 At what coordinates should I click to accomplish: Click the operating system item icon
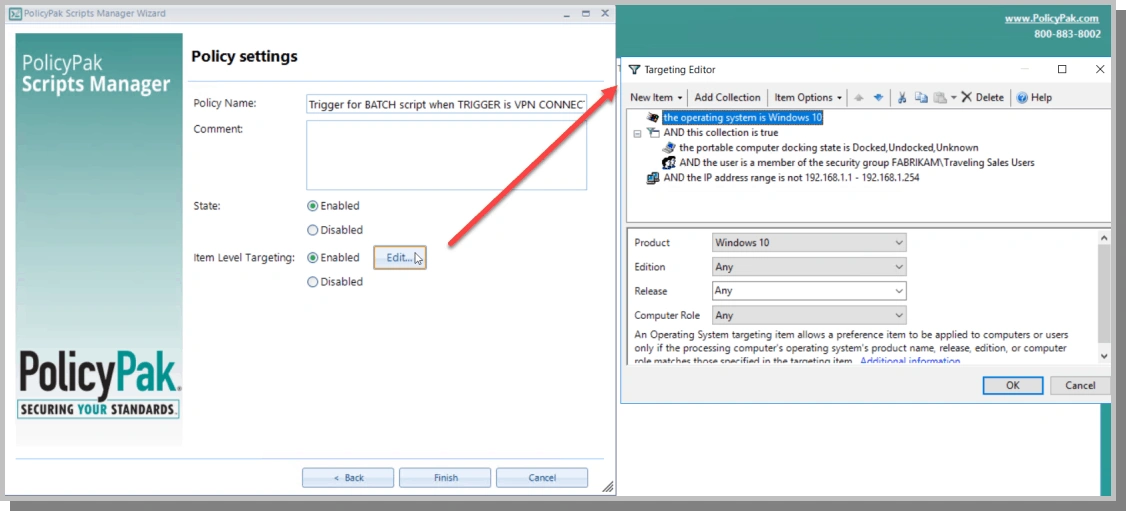tap(653, 117)
